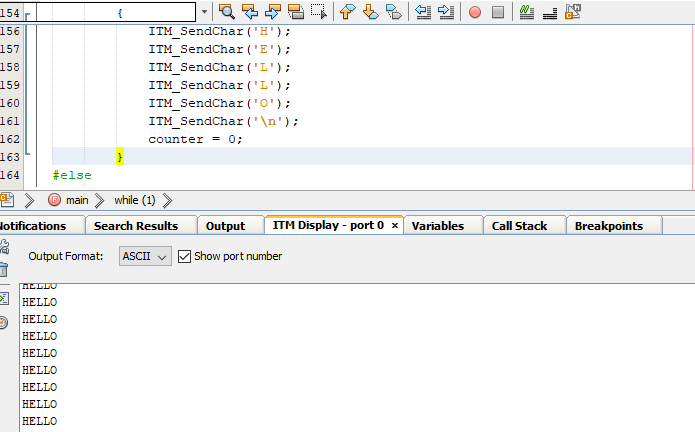The image size is (695, 432).
Task: Start macro recording with the red circle
Action: click(x=475, y=12)
